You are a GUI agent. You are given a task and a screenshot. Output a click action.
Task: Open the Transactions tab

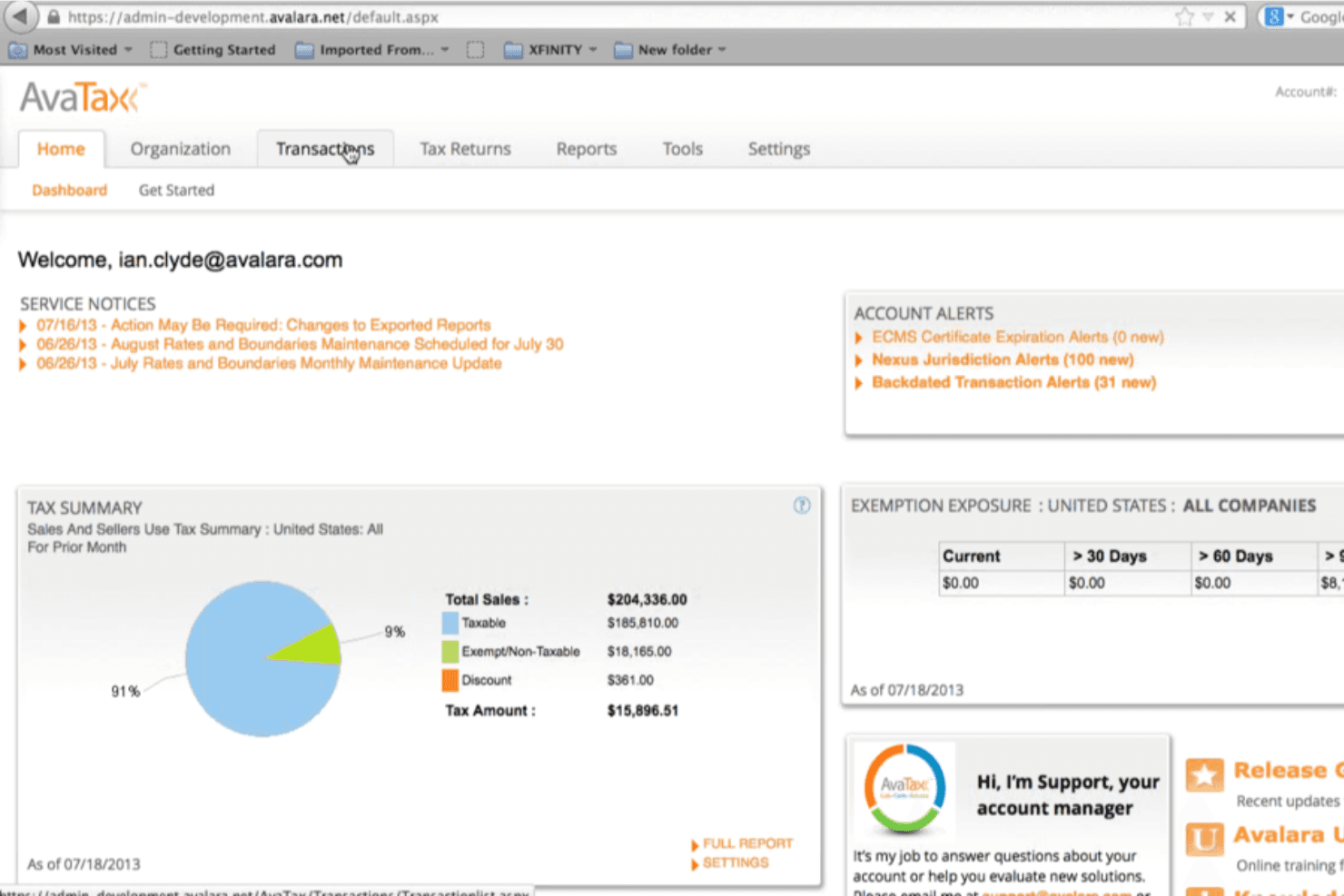point(325,149)
